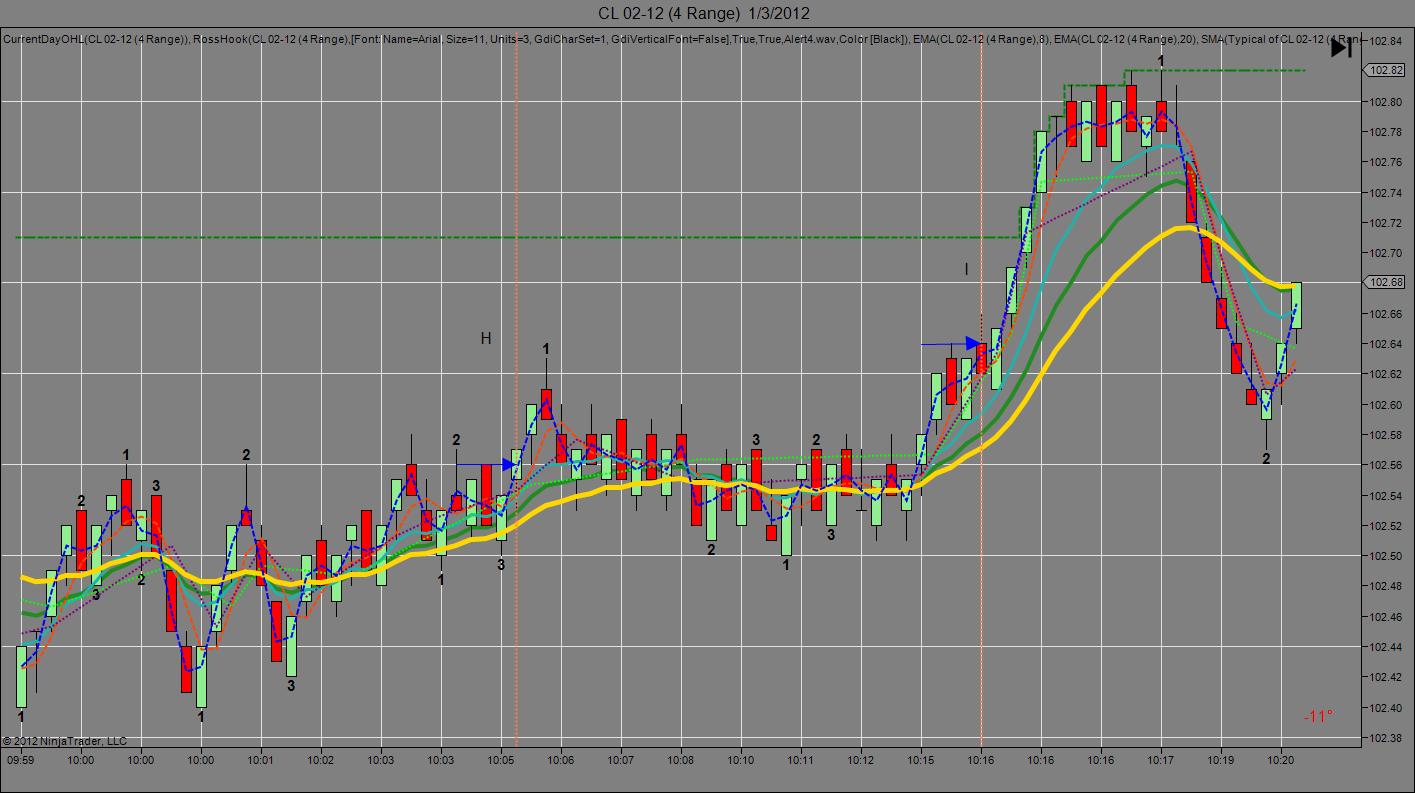Click the 102.72 price axis label
Screen dimensions: 1415x793
(x=1385, y=222)
